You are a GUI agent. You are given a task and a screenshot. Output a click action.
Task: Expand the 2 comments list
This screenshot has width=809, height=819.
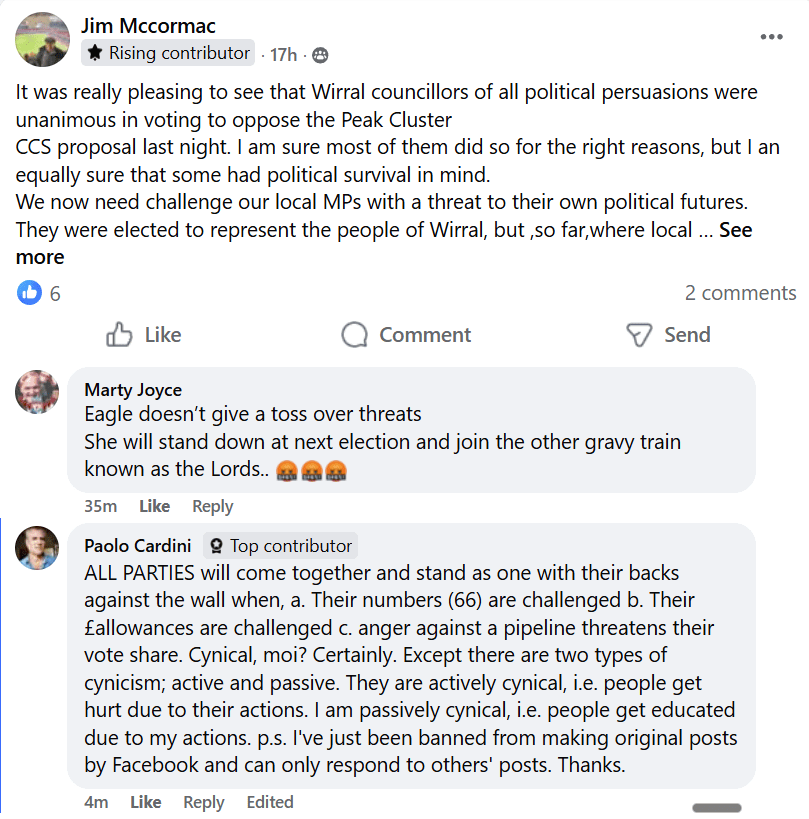[740, 293]
